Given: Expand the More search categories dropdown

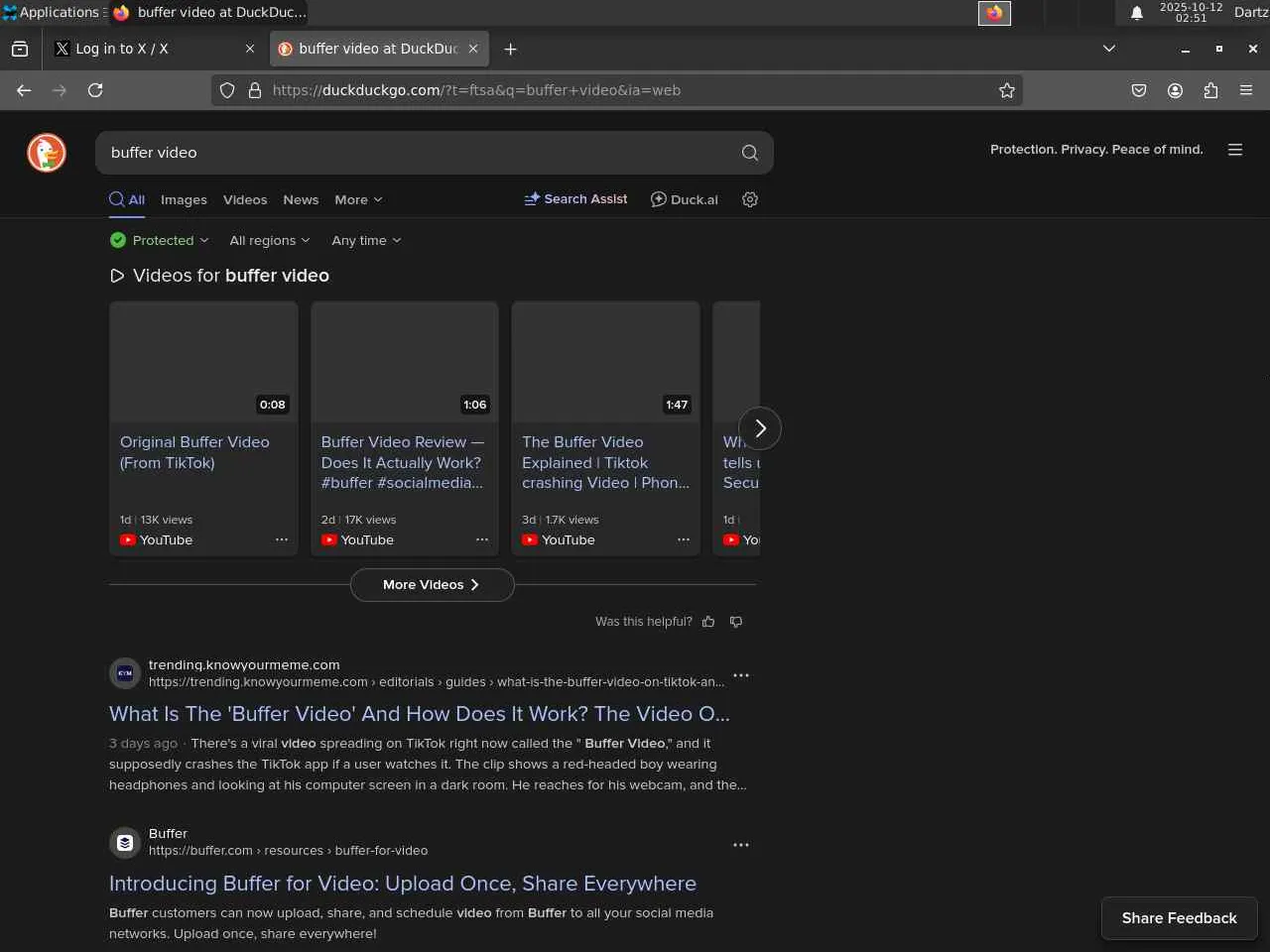Looking at the screenshot, I should coord(358,199).
